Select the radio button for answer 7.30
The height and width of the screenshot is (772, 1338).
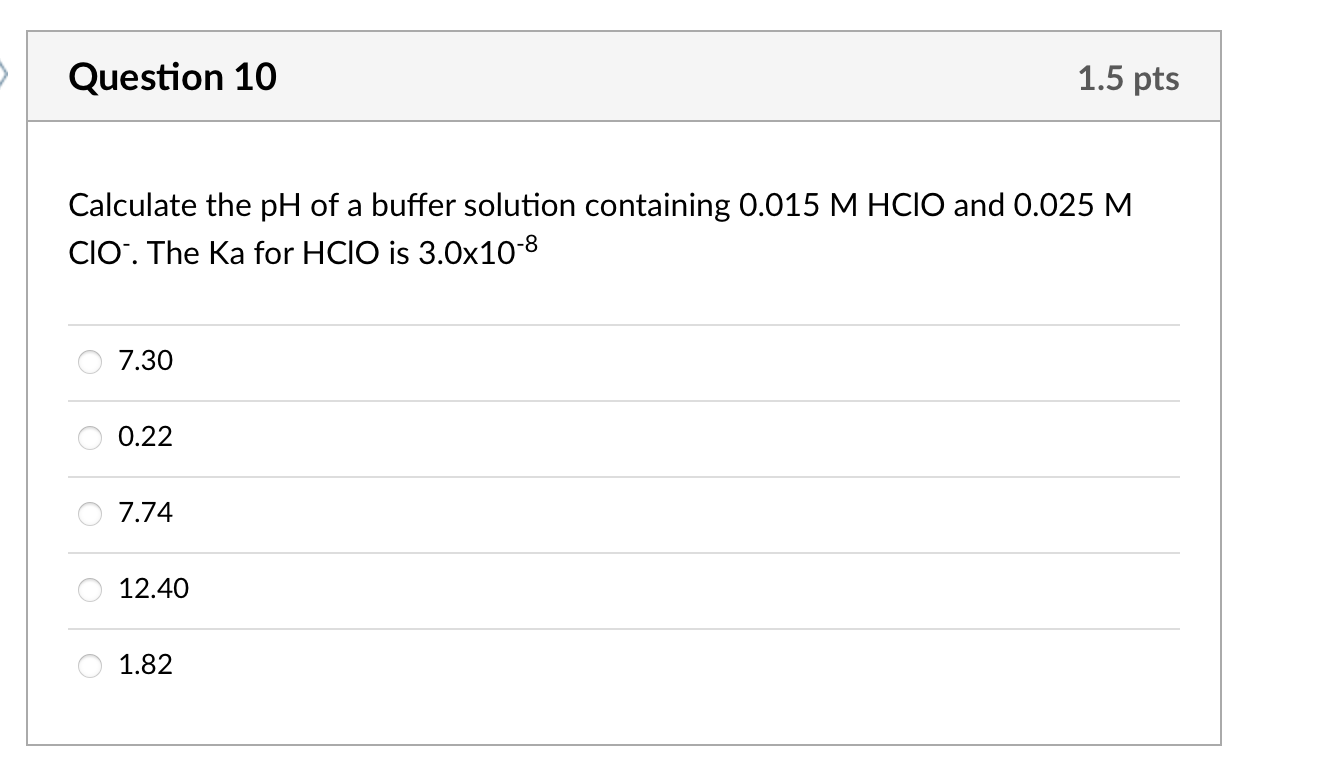tap(89, 362)
